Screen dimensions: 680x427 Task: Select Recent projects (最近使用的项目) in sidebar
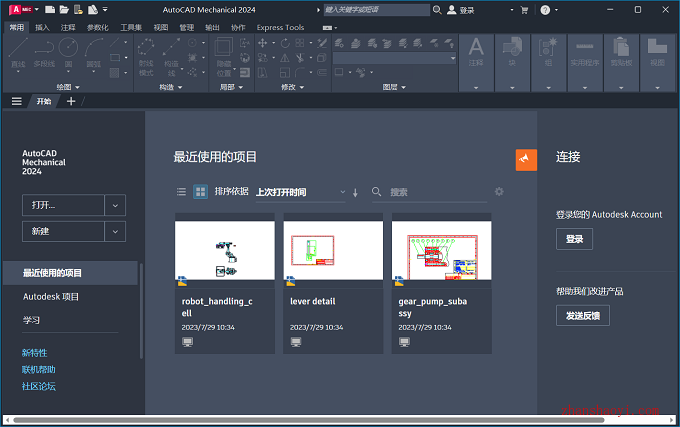71,273
